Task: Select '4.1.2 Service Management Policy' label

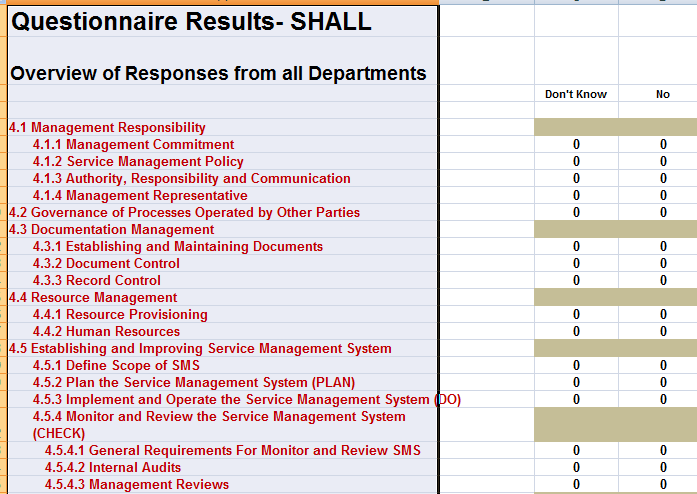Action: [x=138, y=161]
